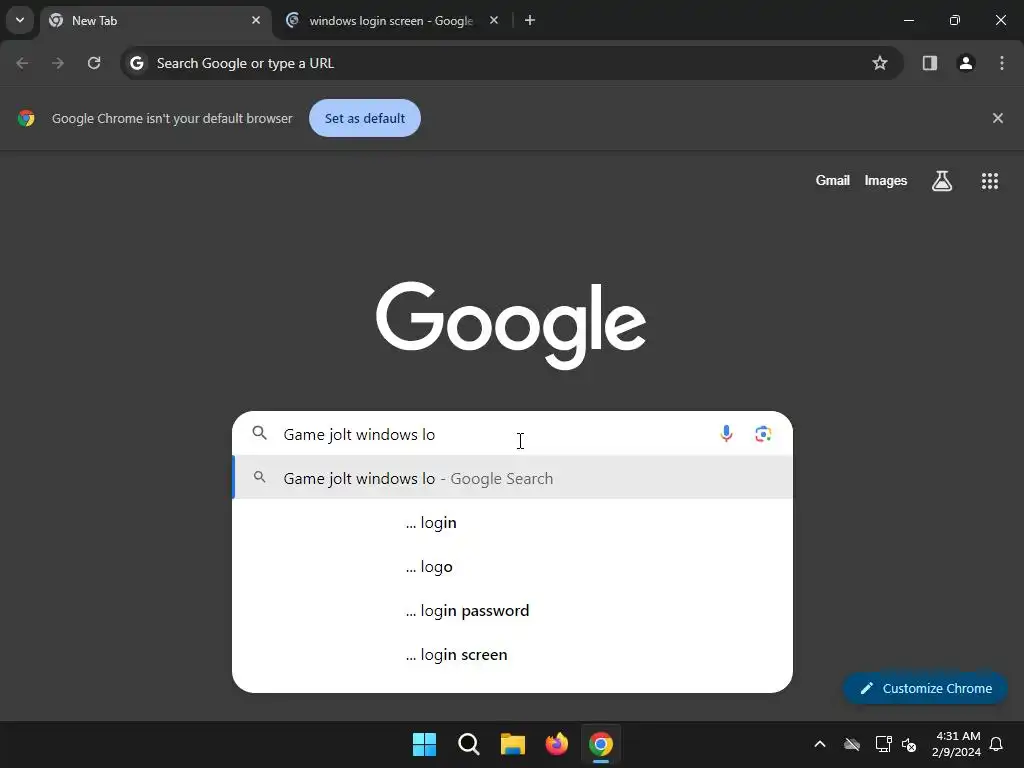Show hidden system tray icons
1024x768 pixels.
pyautogui.click(x=820, y=744)
